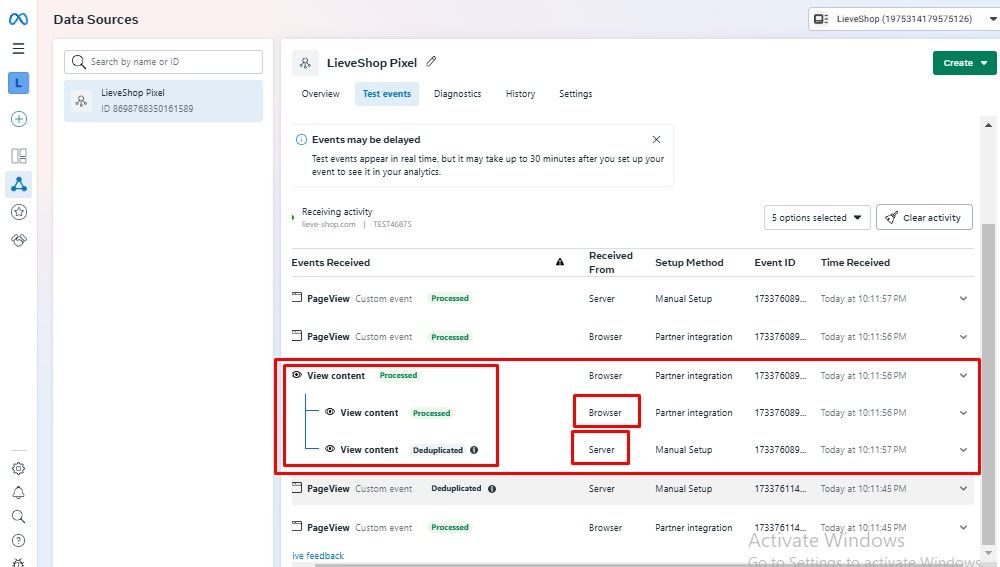Click the TEST46875 test code text
The image size is (1000, 567).
(392, 225)
